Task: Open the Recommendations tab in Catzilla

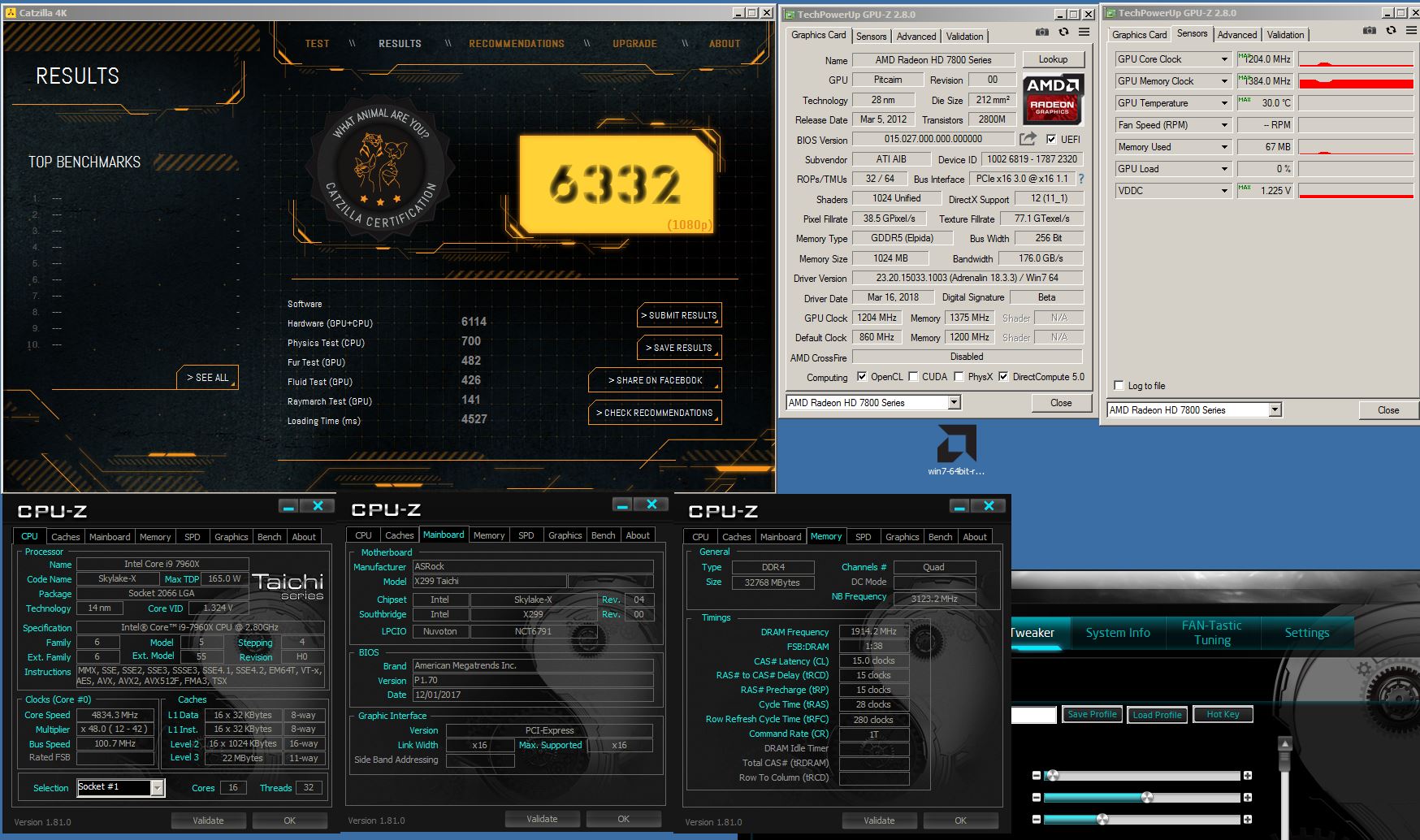Action: [x=517, y=44]
